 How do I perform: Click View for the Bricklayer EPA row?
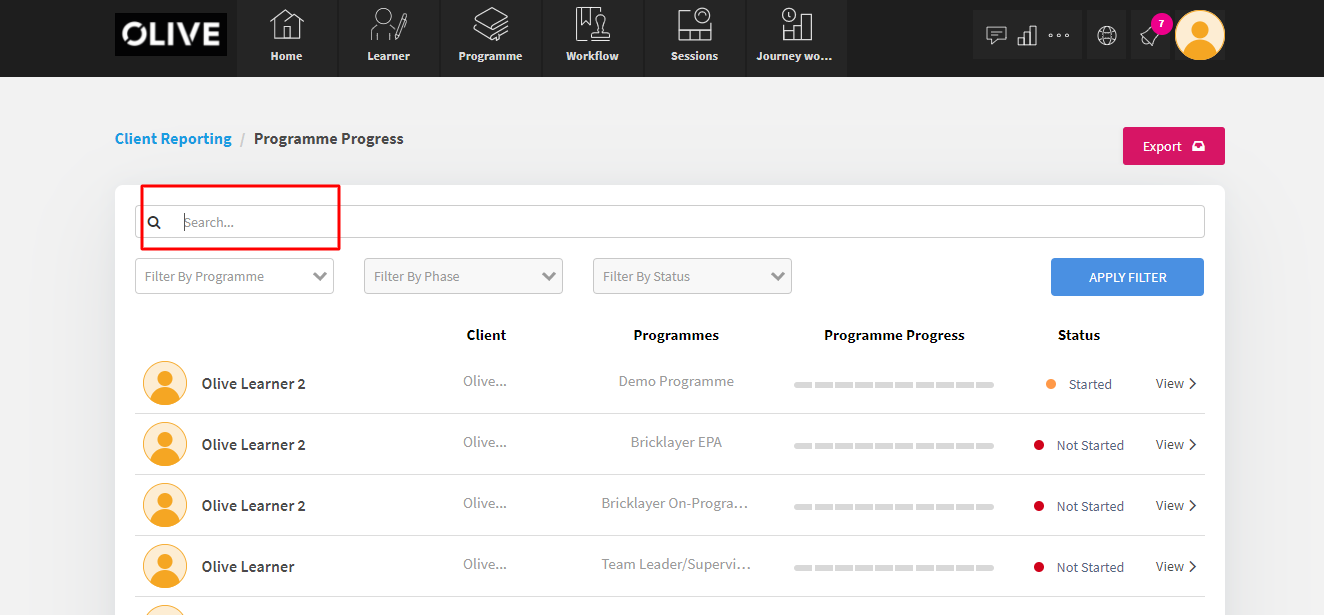[1175, 444]
